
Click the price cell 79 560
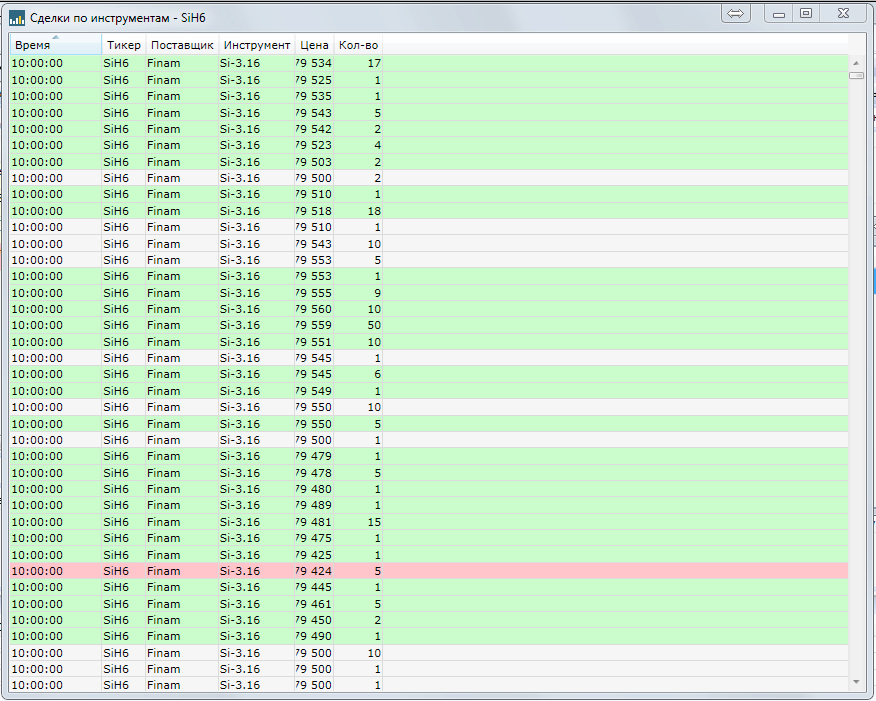pyautogui.click(x=313, y=309)
